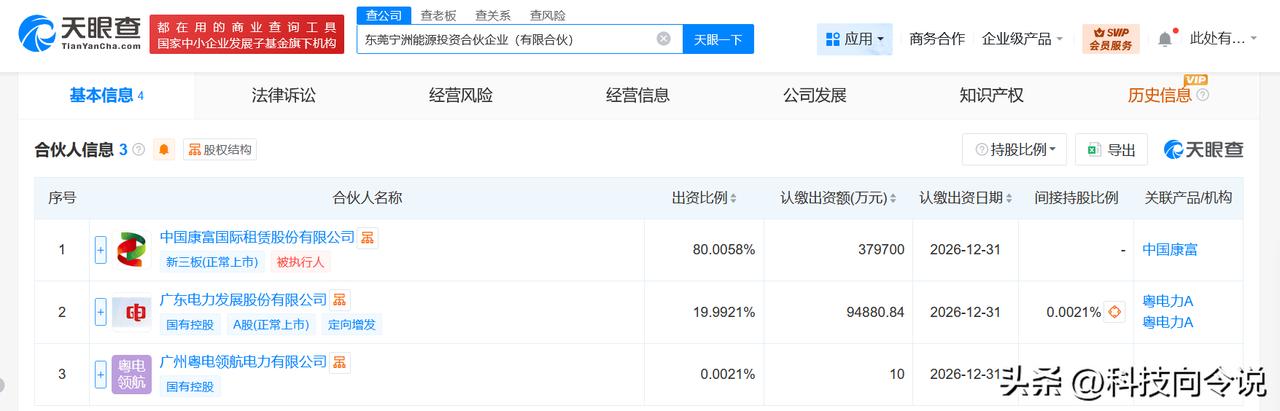This screenshot has height=411, width=1280.
Task: Open 中国康富国际租赁股份有限公司 link
Action: (x=257, y=237)
